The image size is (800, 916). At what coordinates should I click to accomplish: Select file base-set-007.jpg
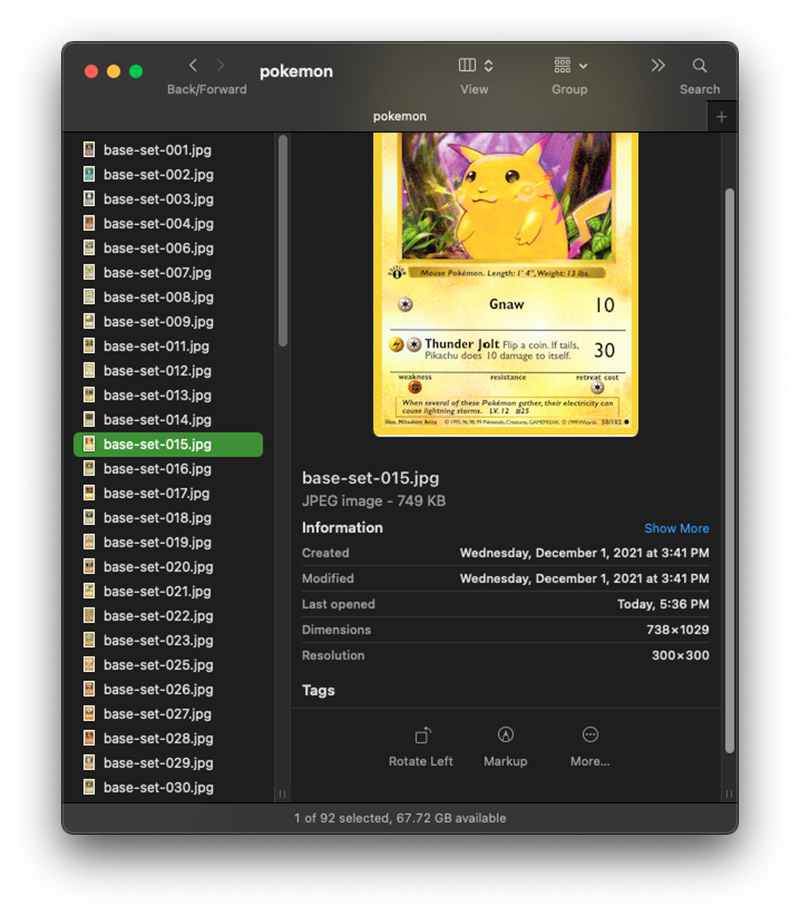point(168,273)
